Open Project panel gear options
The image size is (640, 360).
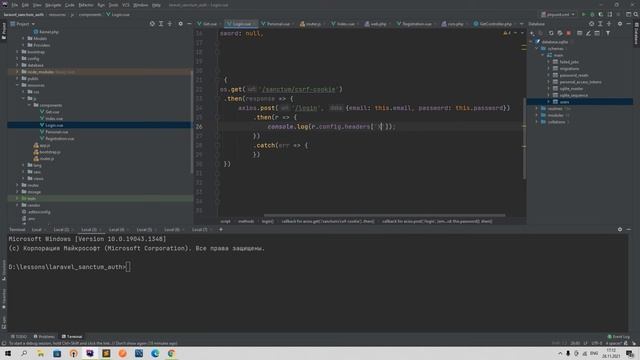pos(180,24)
